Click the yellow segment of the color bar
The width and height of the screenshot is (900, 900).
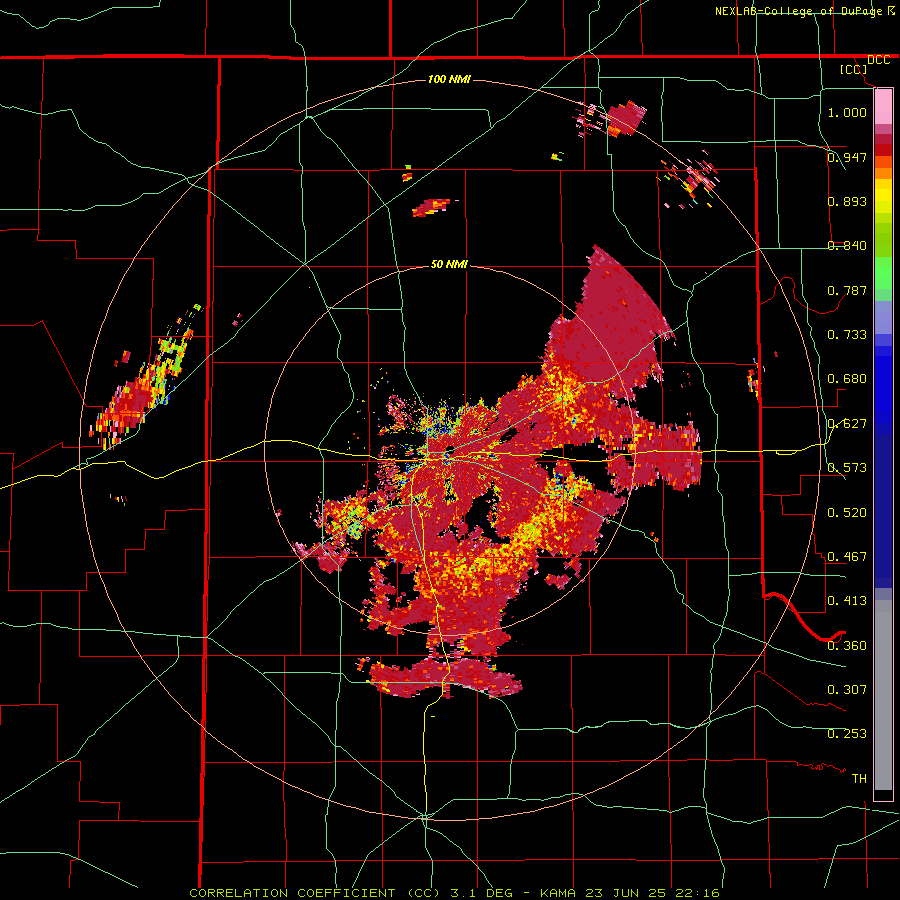click(x=883, y=196)
